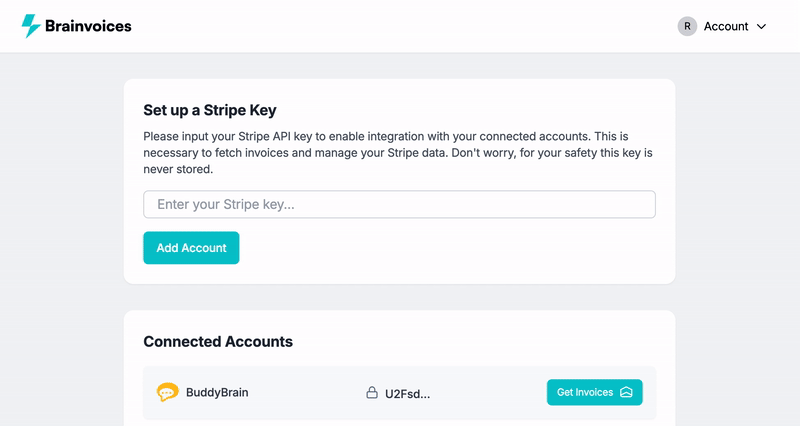Click the Brainvoices lightning bolt logo
The height and width of the screenshot is (426, 800).
pyautogui.click(x=31, y=26)
